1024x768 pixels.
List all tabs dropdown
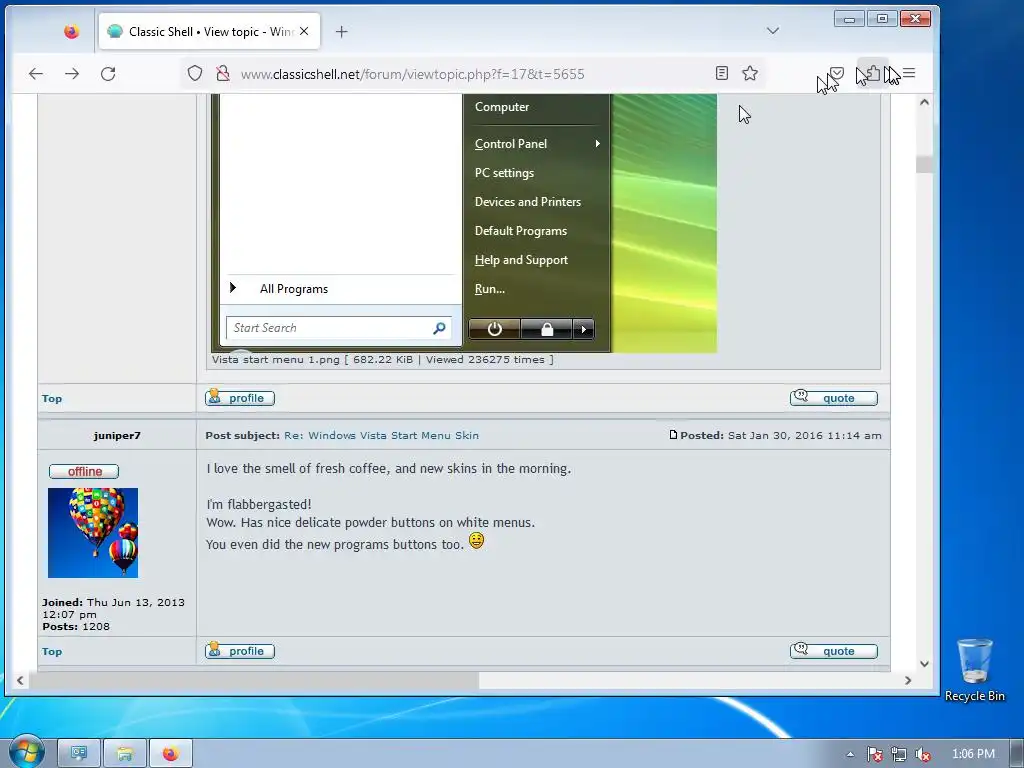click(x=773, y=31)
